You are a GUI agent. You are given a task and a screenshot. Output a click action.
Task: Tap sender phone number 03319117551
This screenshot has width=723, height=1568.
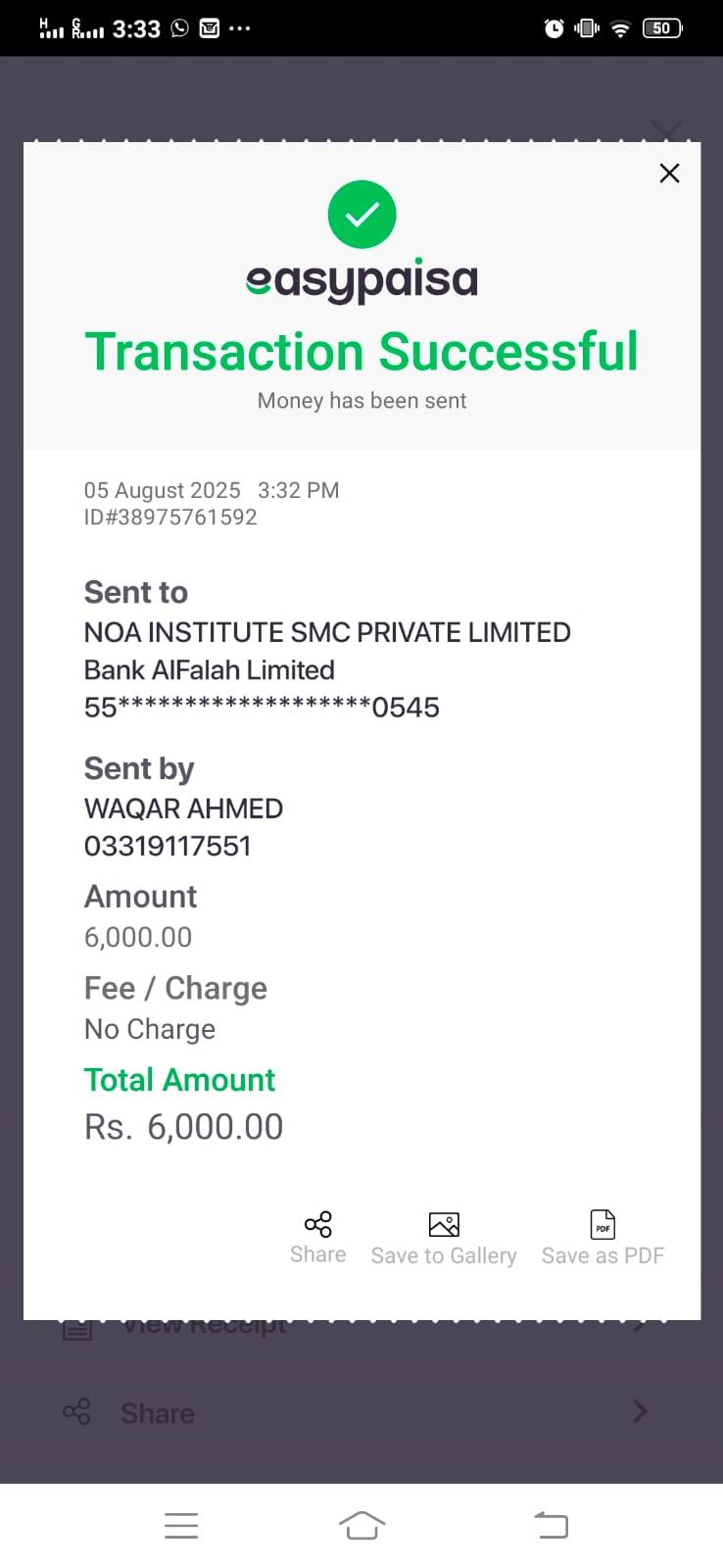(x=168, y=846)
